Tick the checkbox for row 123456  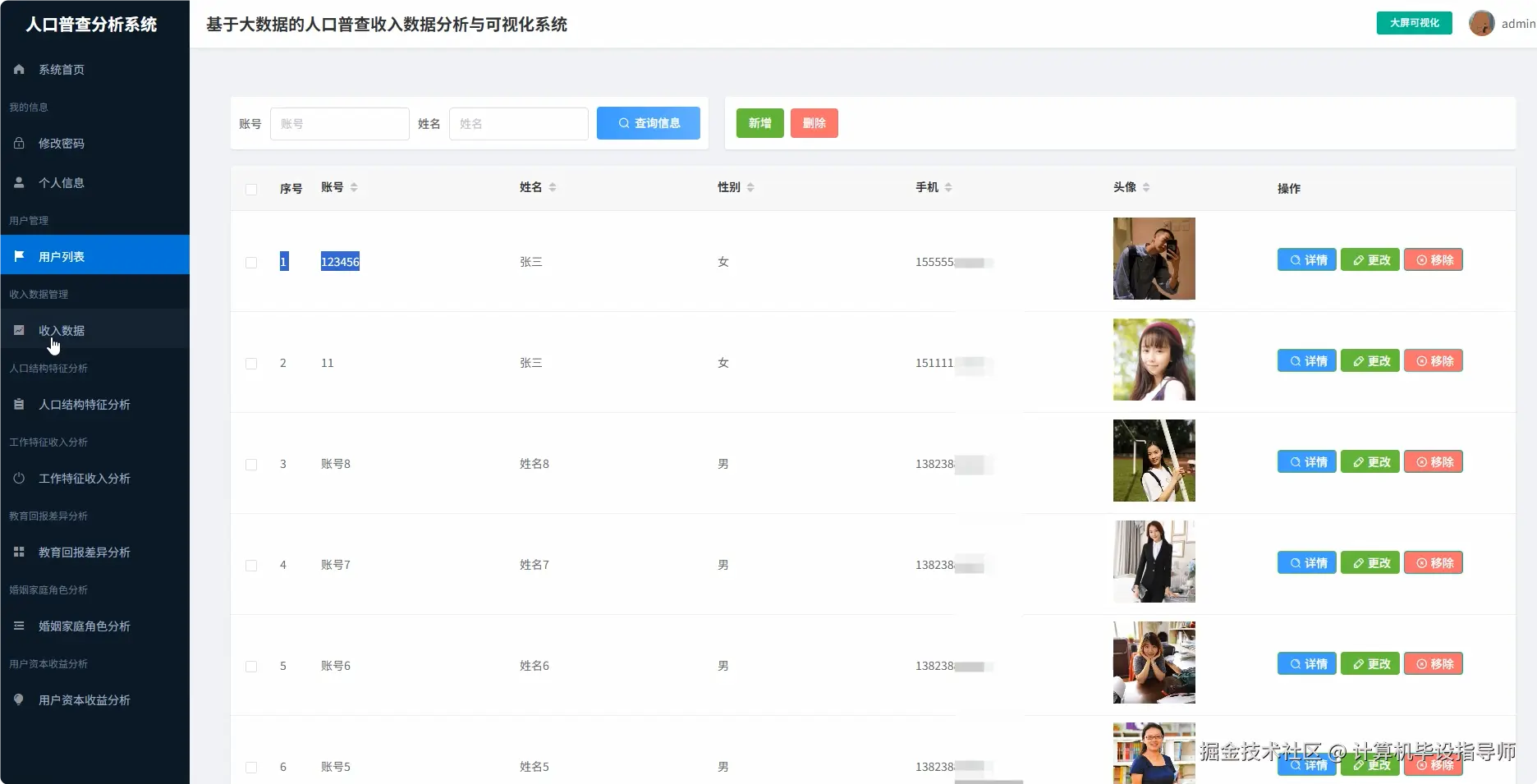tap(251, 263)
